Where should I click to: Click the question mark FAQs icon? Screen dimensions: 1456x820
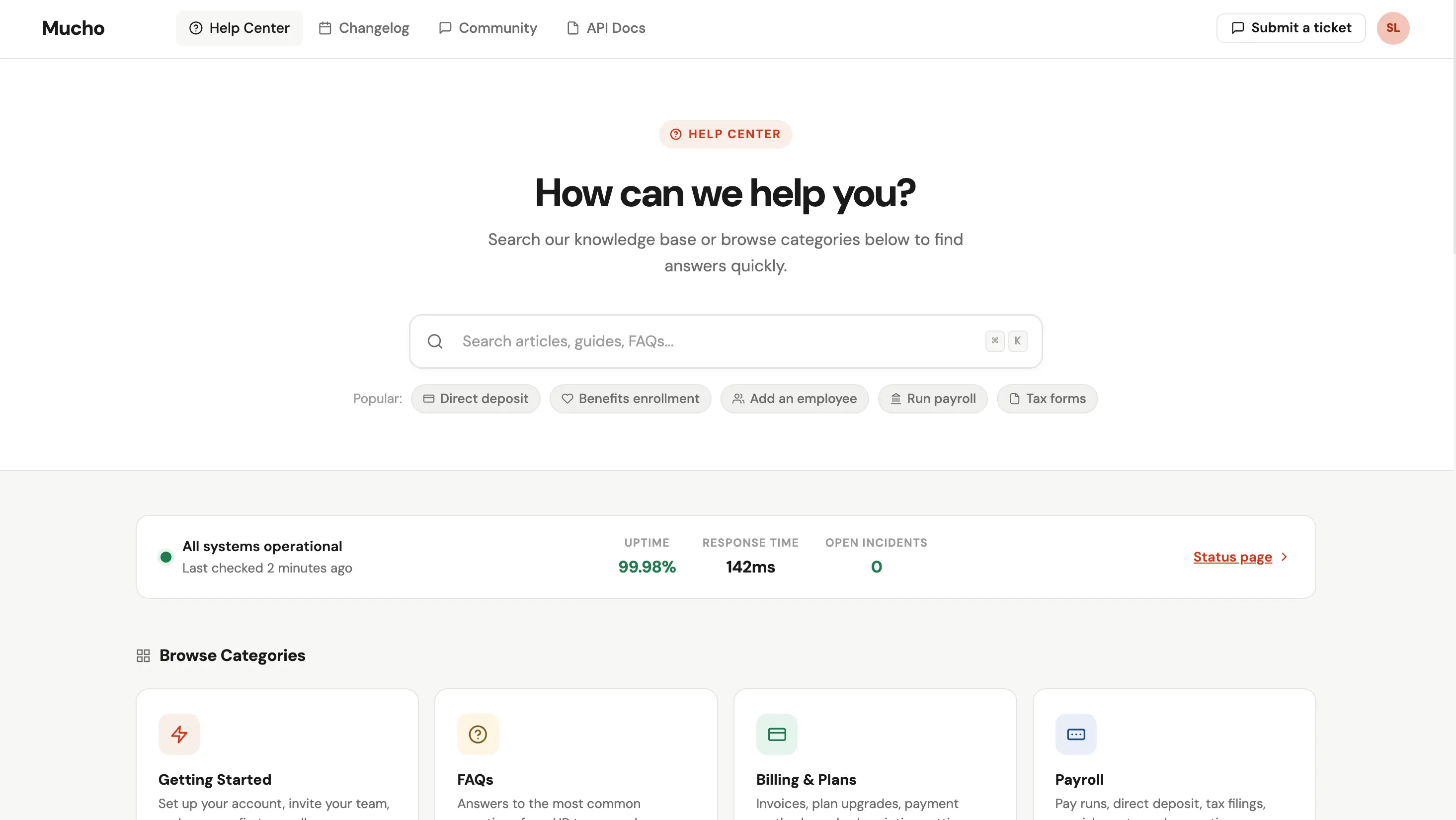[x=478, y=734]
